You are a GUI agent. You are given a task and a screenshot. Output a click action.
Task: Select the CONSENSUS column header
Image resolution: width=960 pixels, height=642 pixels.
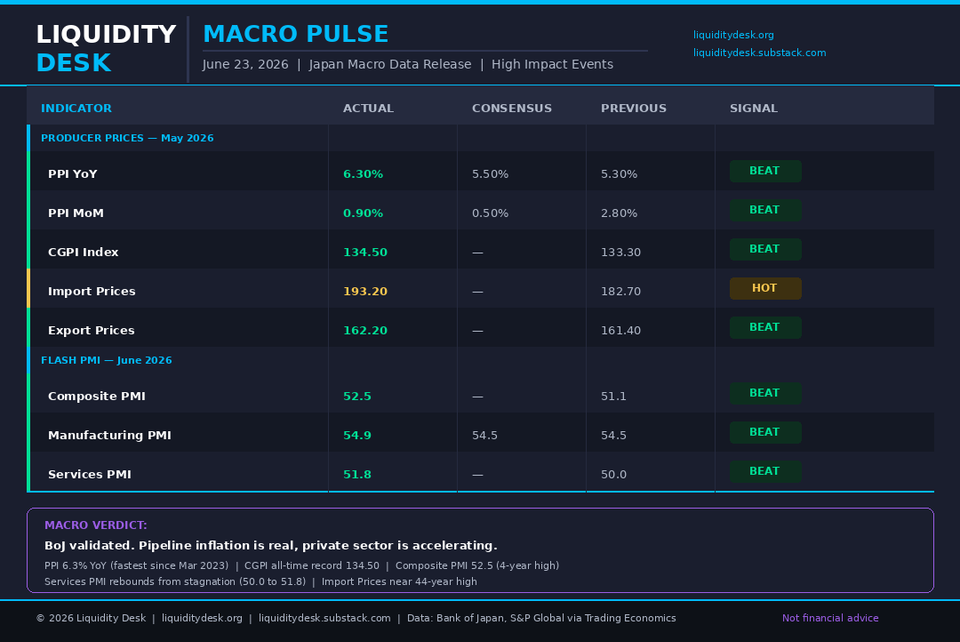point(511,108)
